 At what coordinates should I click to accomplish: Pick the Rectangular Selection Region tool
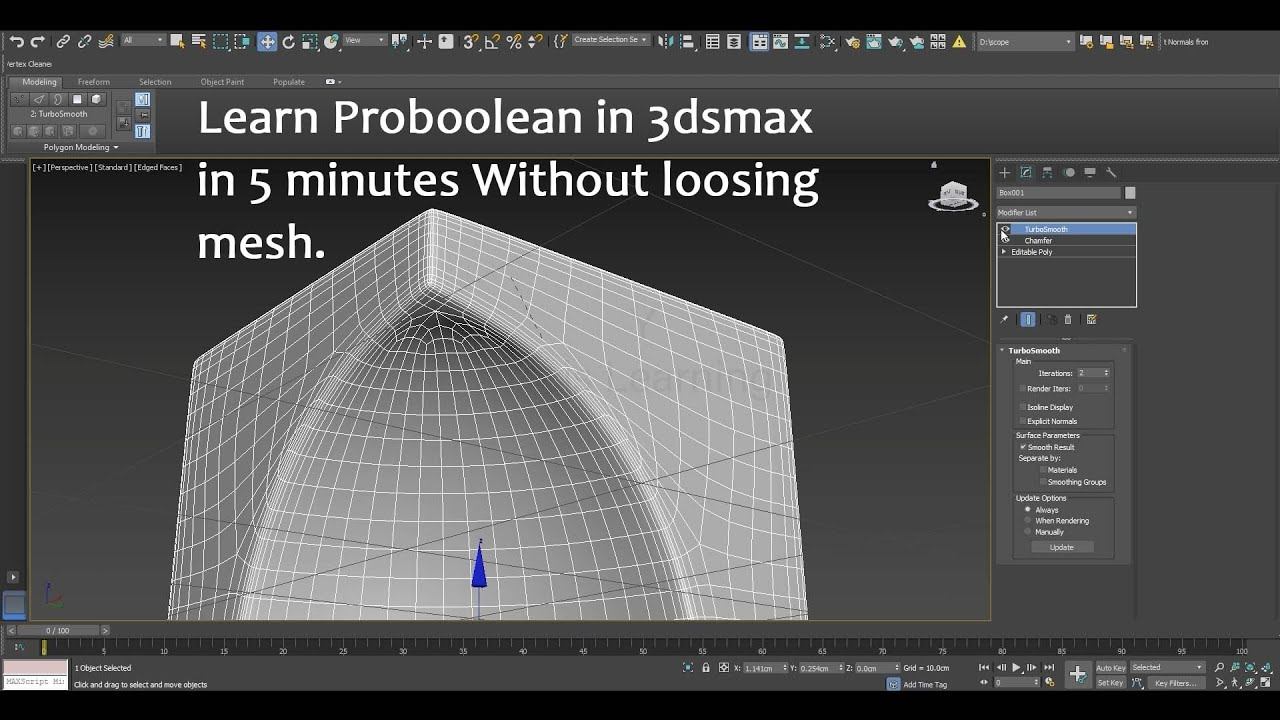coord(221,41)
